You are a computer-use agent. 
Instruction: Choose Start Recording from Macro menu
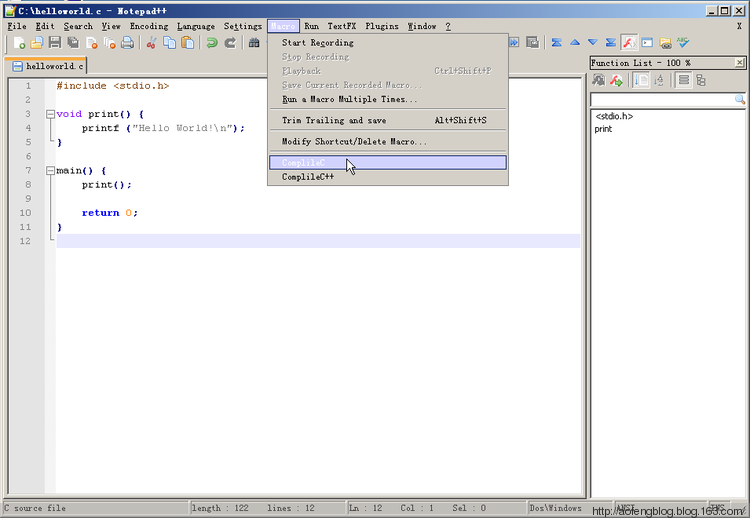point(388,43)
